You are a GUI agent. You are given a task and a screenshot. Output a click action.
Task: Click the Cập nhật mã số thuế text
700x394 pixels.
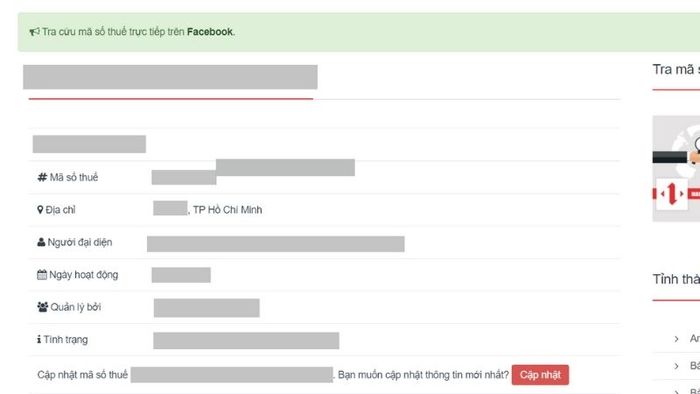tap(83, 375)
